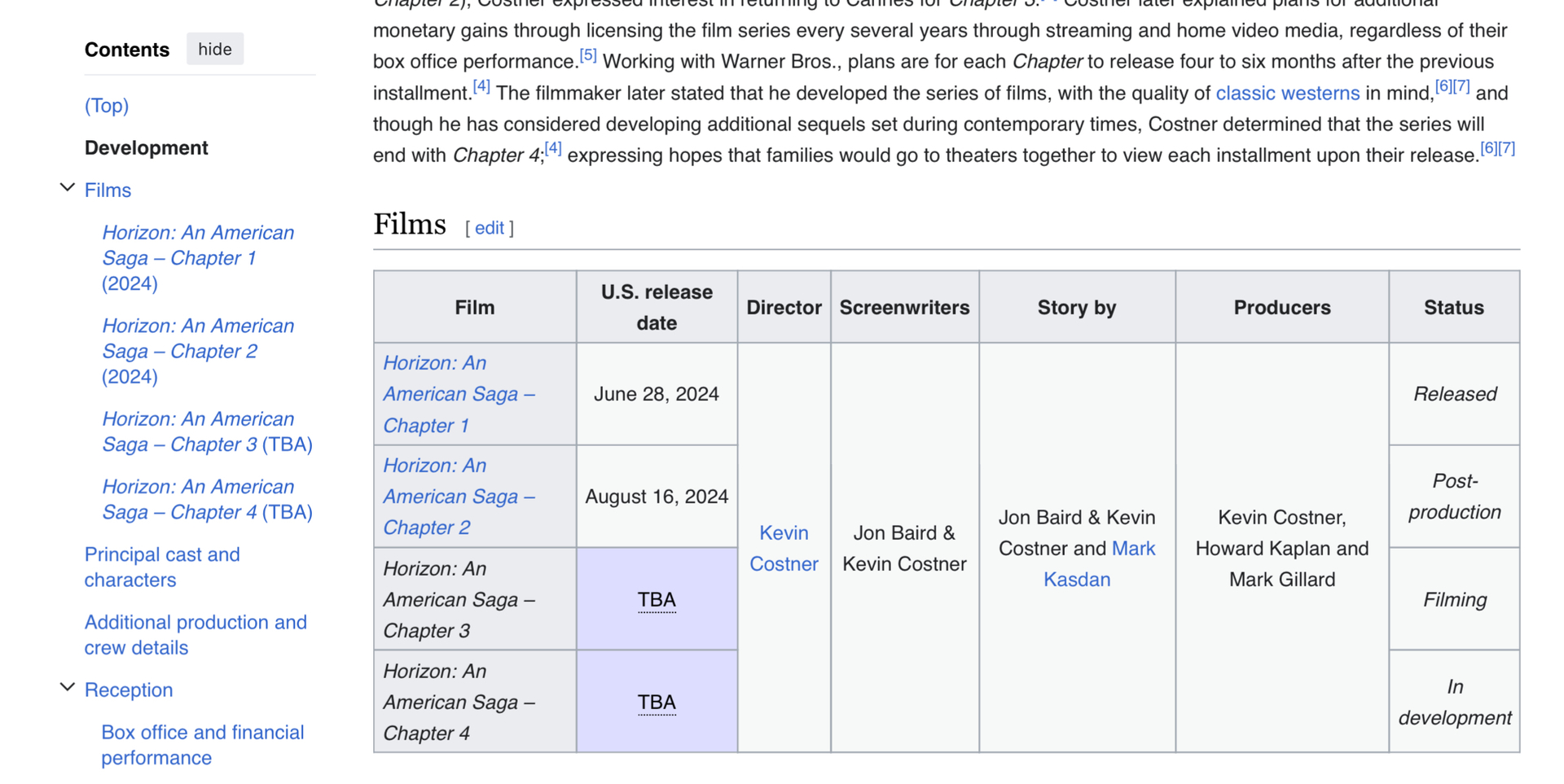
Task: Follow the classic westerns link
Action: coord(1287,93)
